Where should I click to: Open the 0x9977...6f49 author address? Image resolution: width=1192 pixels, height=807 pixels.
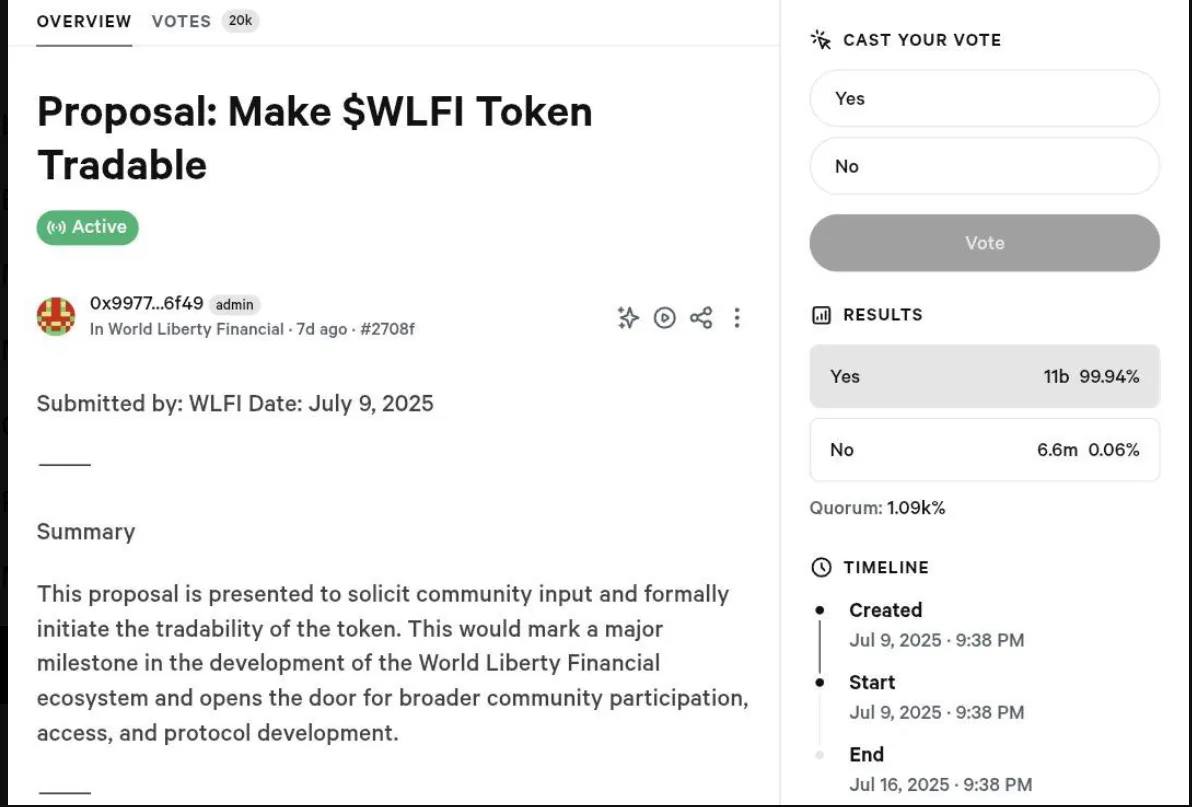(x=146, y=303)
